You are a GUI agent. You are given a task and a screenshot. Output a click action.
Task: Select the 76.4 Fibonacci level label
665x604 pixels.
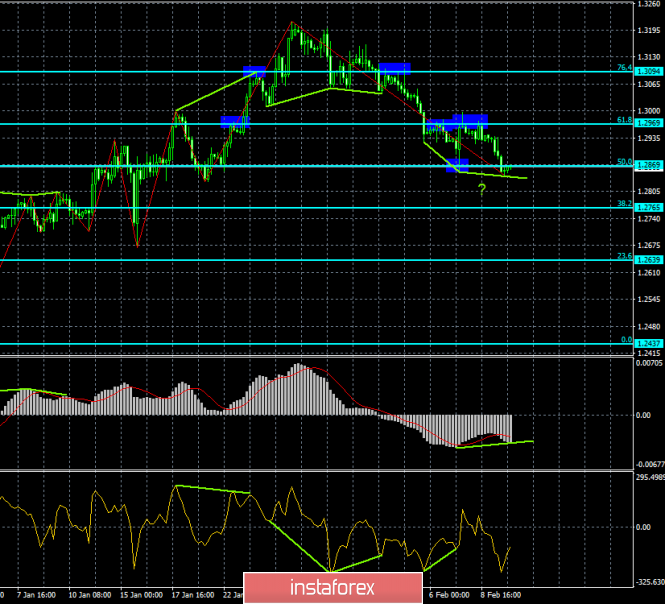coord(623,67)
